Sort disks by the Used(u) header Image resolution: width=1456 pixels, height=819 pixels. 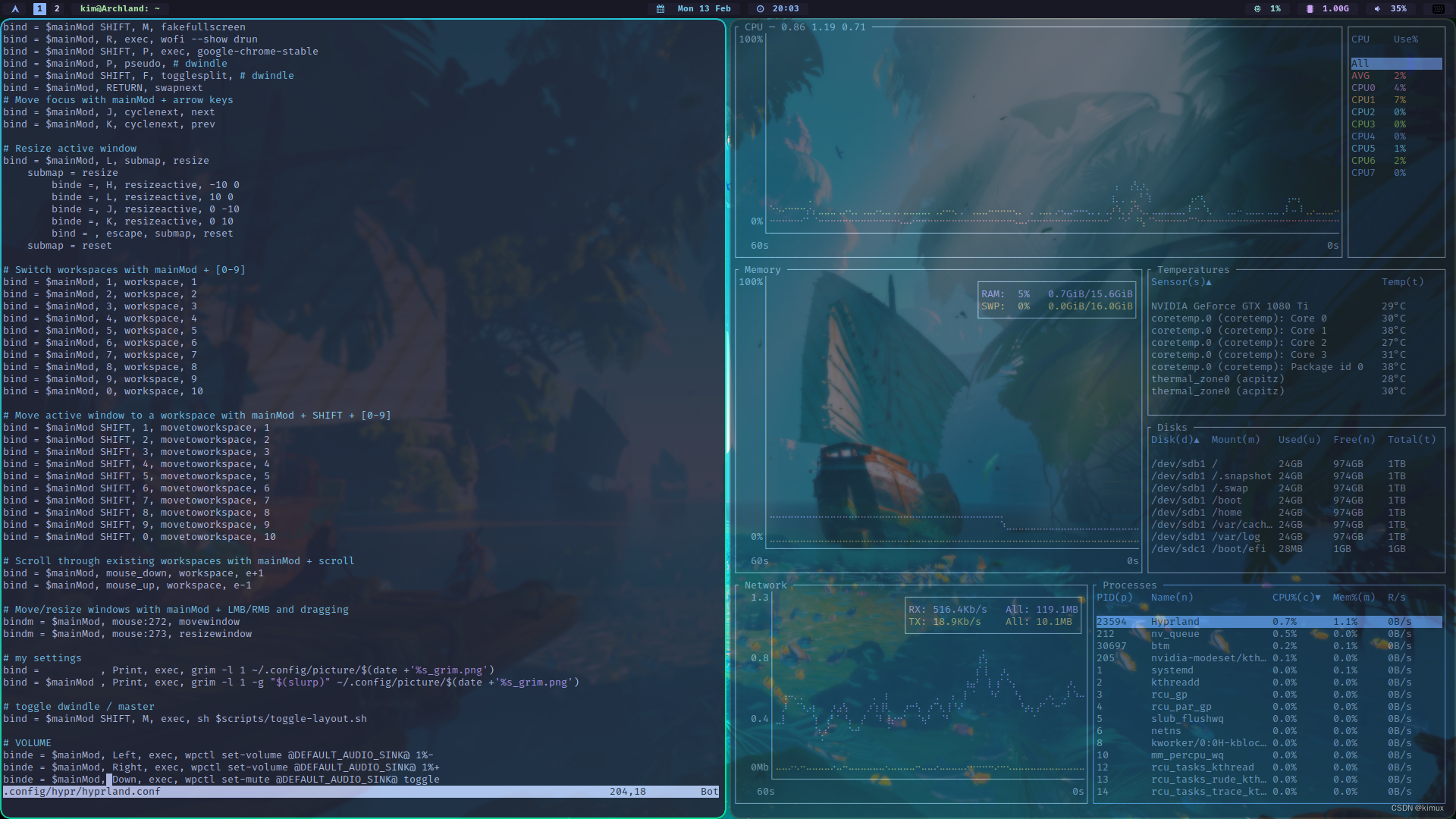click(1299, 440)
